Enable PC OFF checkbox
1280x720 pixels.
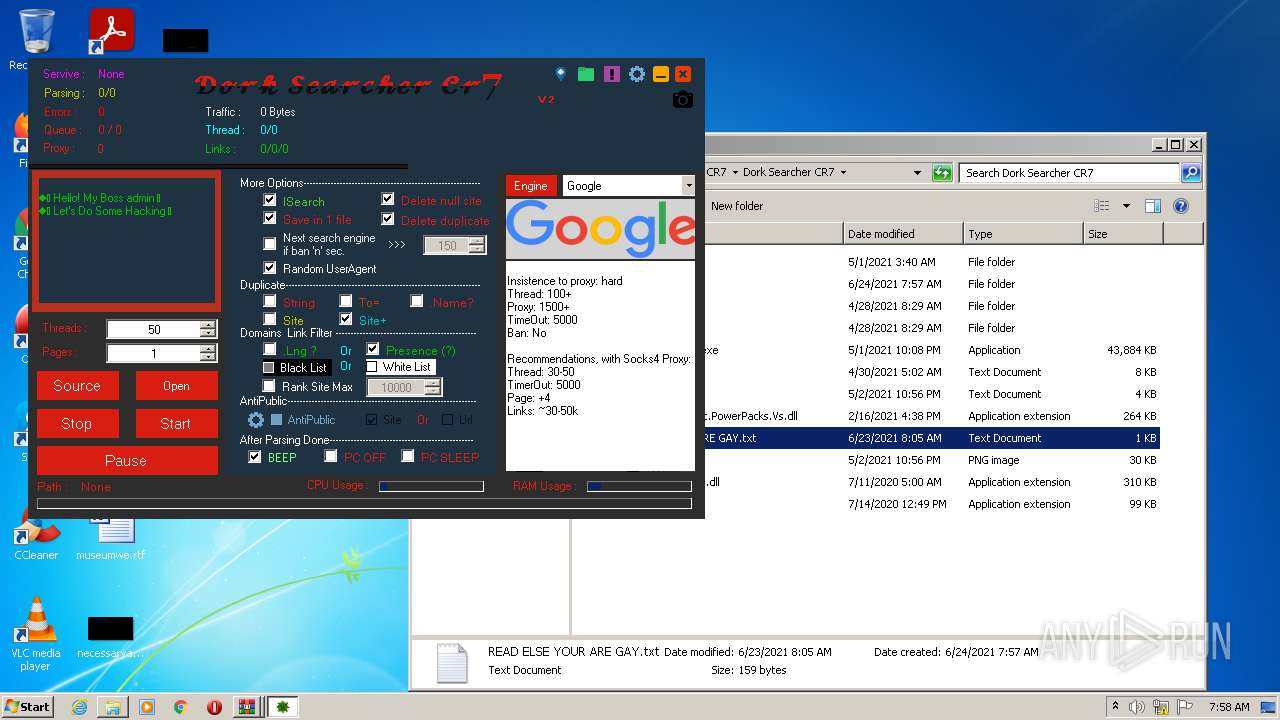point(331,457)
